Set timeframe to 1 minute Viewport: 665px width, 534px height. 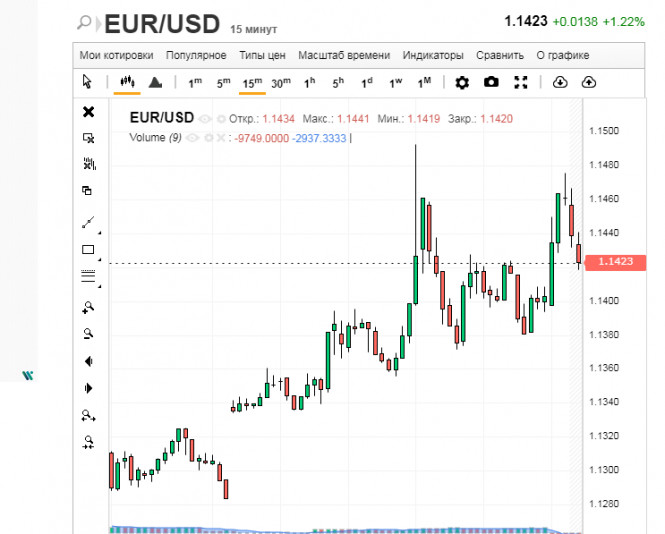coord(195,83)
